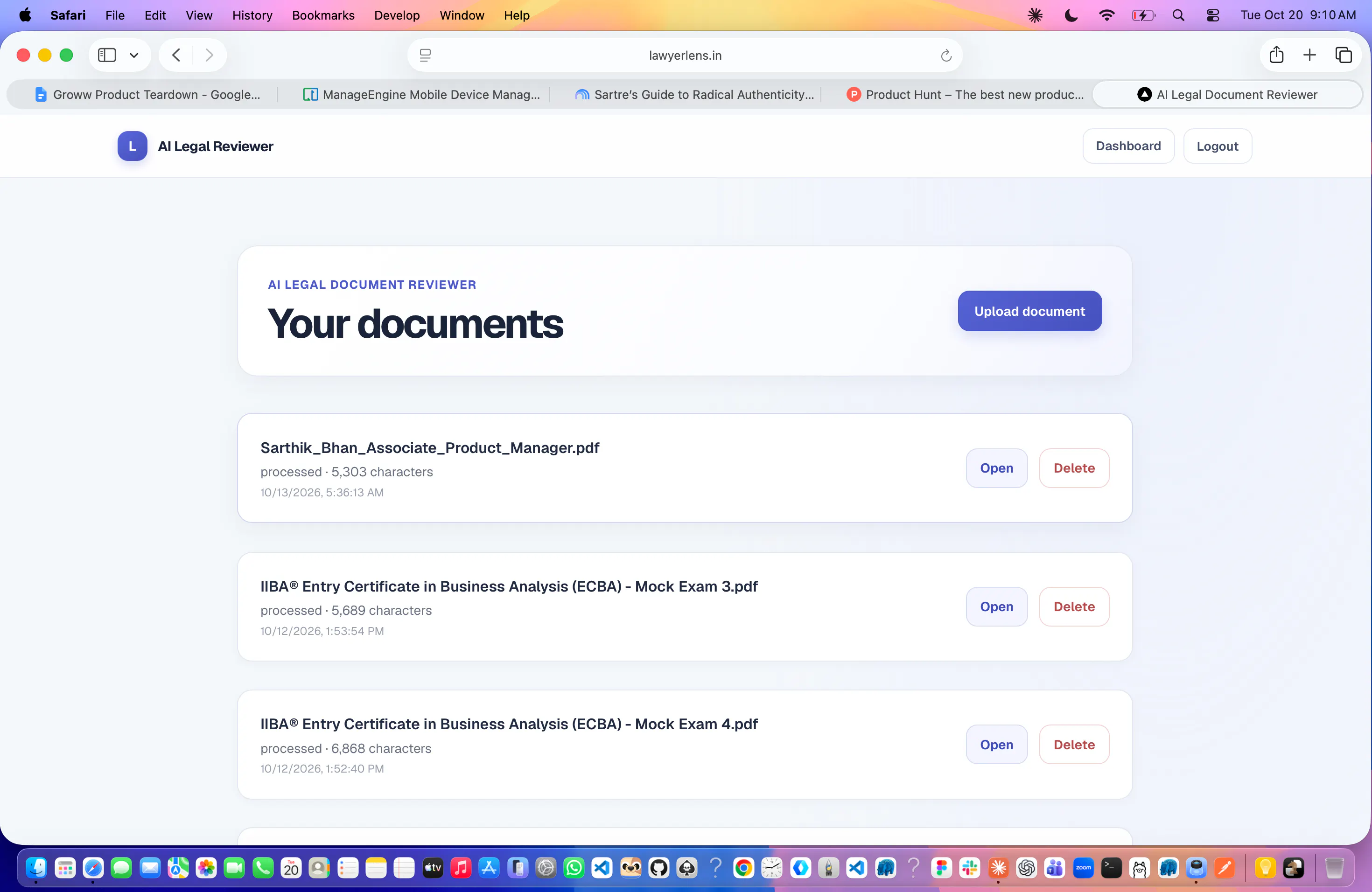
Task: Switch to ManageEngine Mobile Device tab
Action: pos(421,95)
